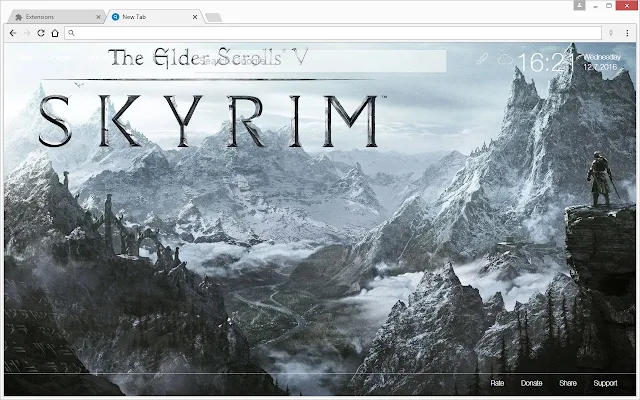Click the 16:21 clock display

click(546, 62)
